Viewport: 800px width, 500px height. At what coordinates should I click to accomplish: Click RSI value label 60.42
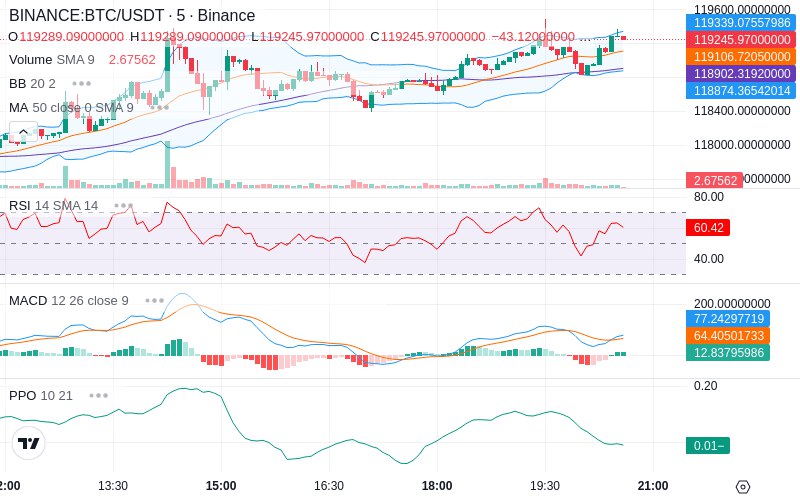(x=708, y=228)
